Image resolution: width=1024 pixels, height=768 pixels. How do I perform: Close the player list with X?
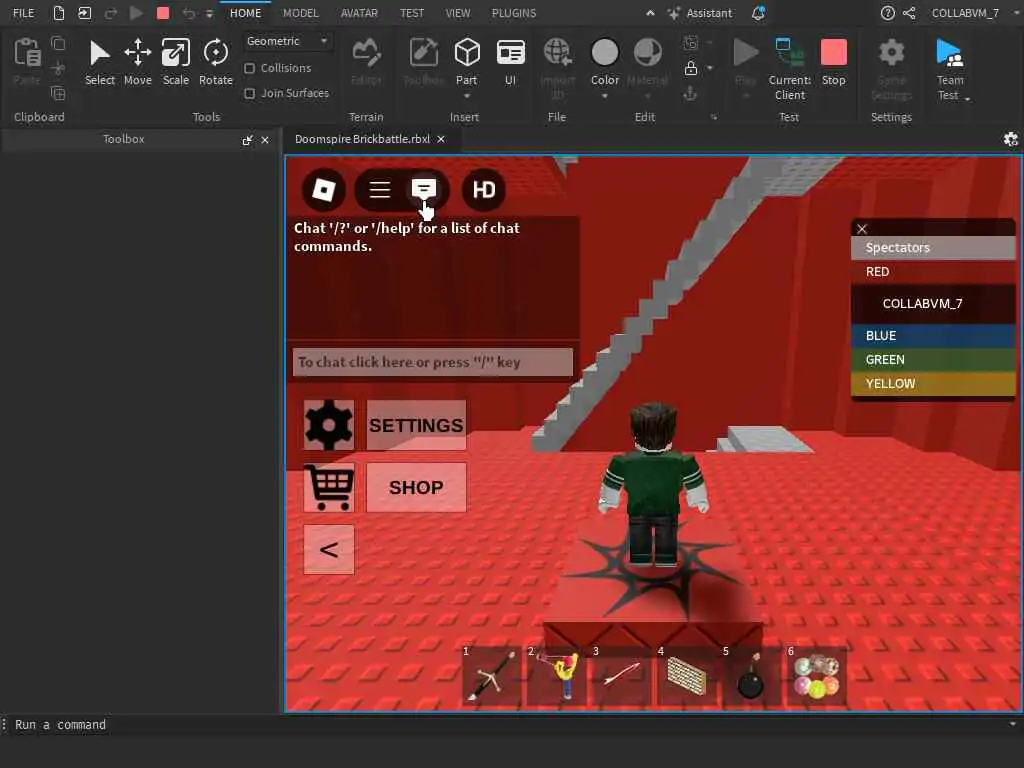click(862, 229)
